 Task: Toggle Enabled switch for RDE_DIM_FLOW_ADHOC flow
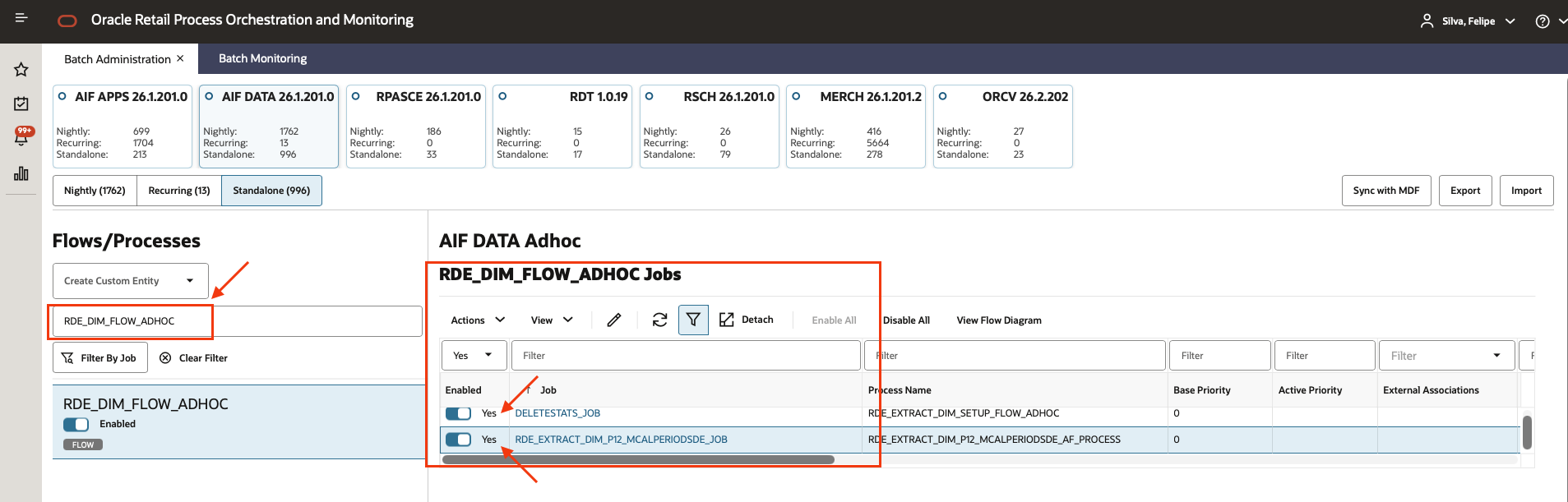click(76, 424)
